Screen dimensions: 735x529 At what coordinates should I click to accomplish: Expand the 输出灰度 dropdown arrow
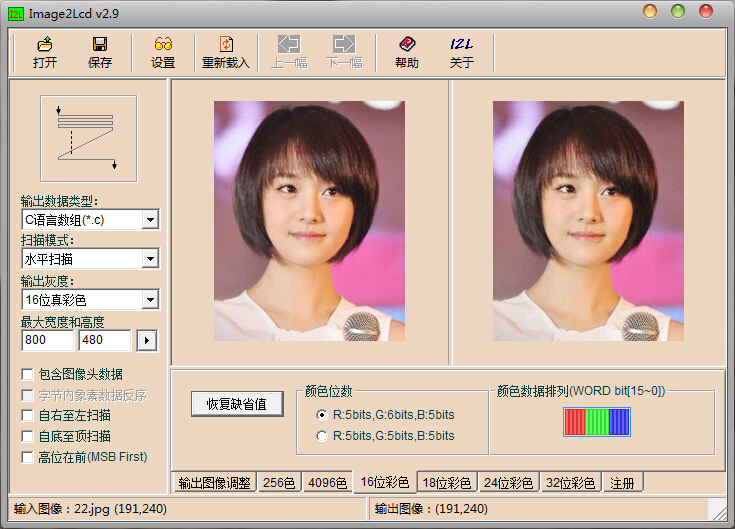click(150, 299)
